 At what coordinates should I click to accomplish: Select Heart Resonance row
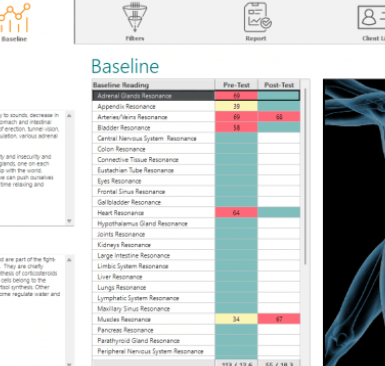coord(196,213)
